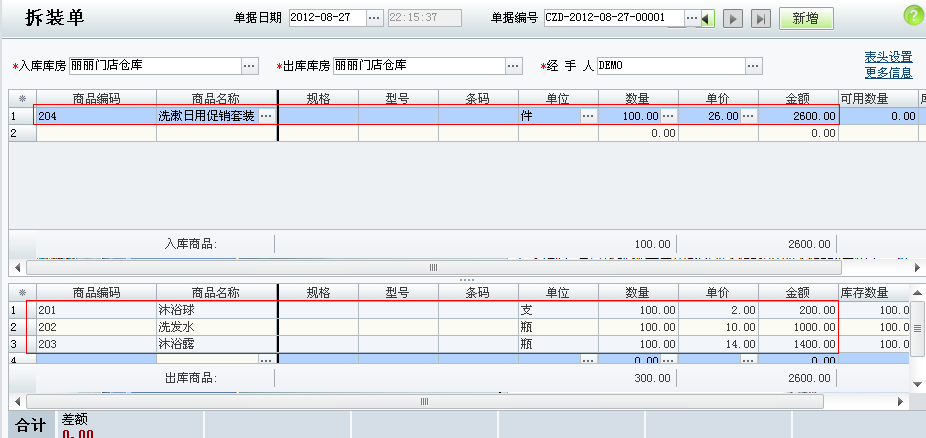Click 库存数量 column header in lower grid

(873, 292)
